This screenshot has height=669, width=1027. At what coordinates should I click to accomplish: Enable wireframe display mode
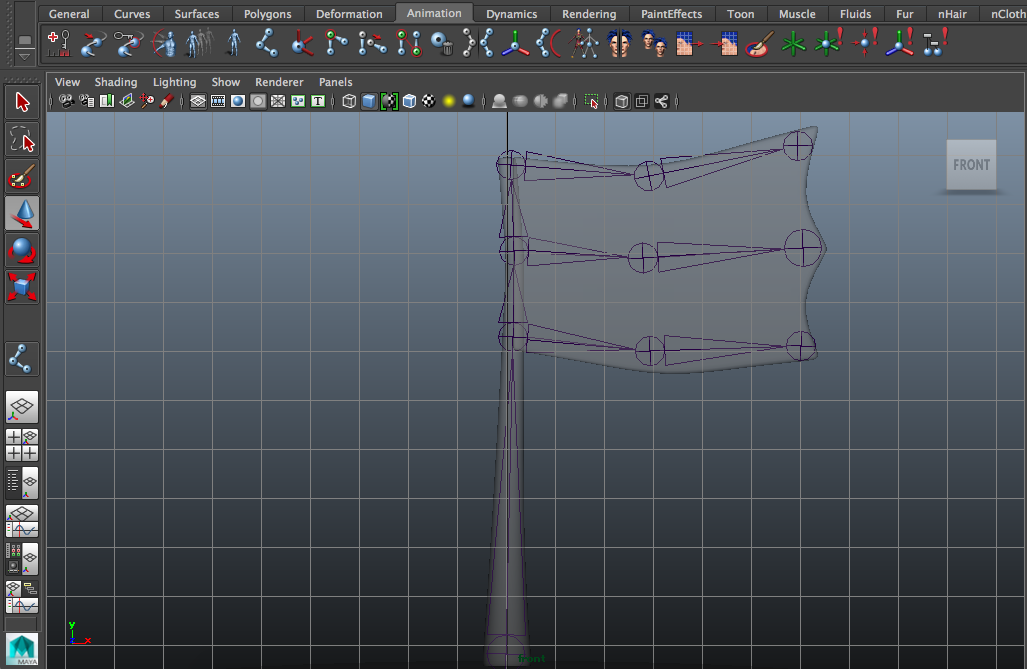(x=348, y=101)
